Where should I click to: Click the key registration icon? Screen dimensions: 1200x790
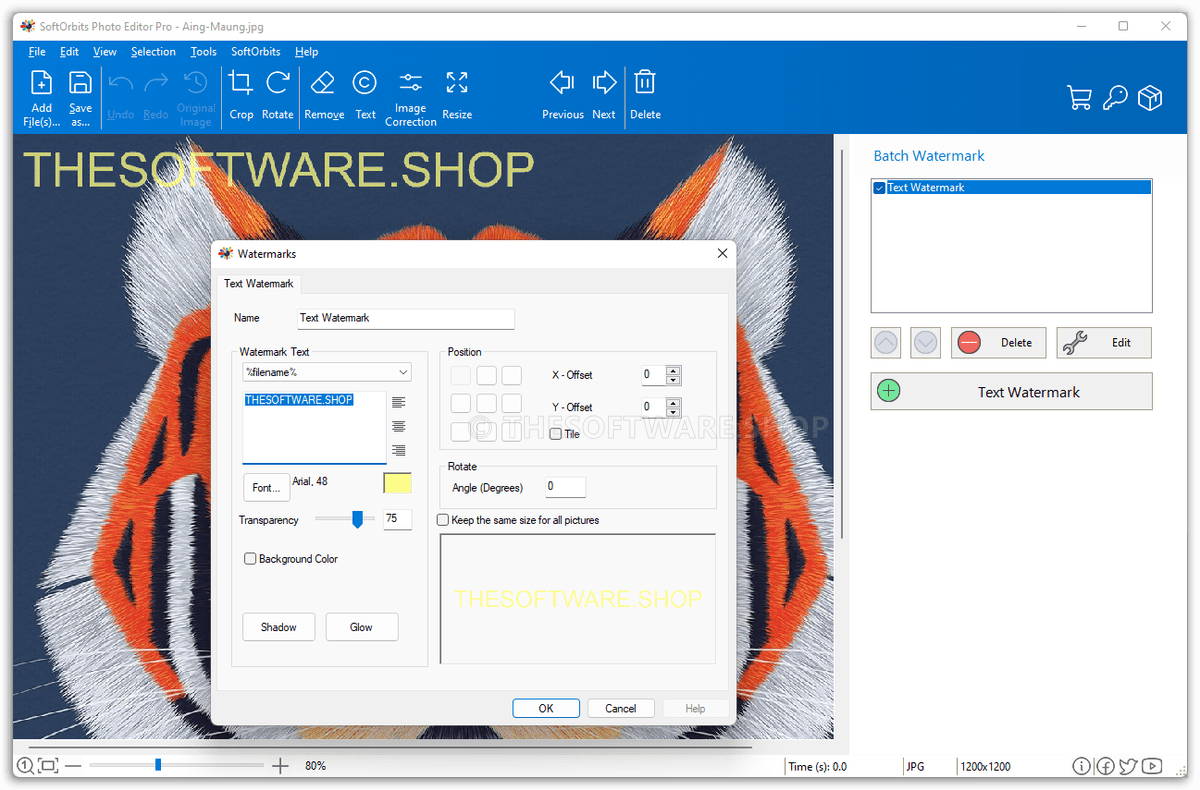pos(1115,97)
